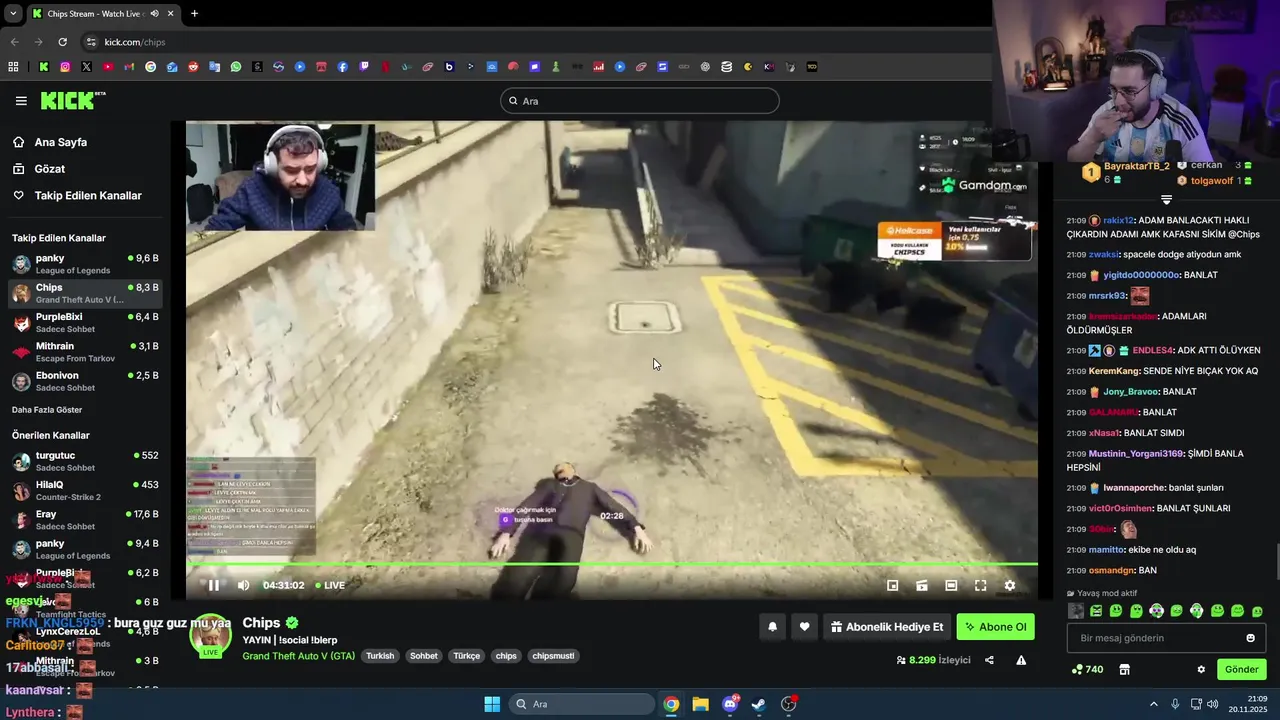Open Twitch bookmark
Screen dimensions: 1280x720
[x=364, y=67]
